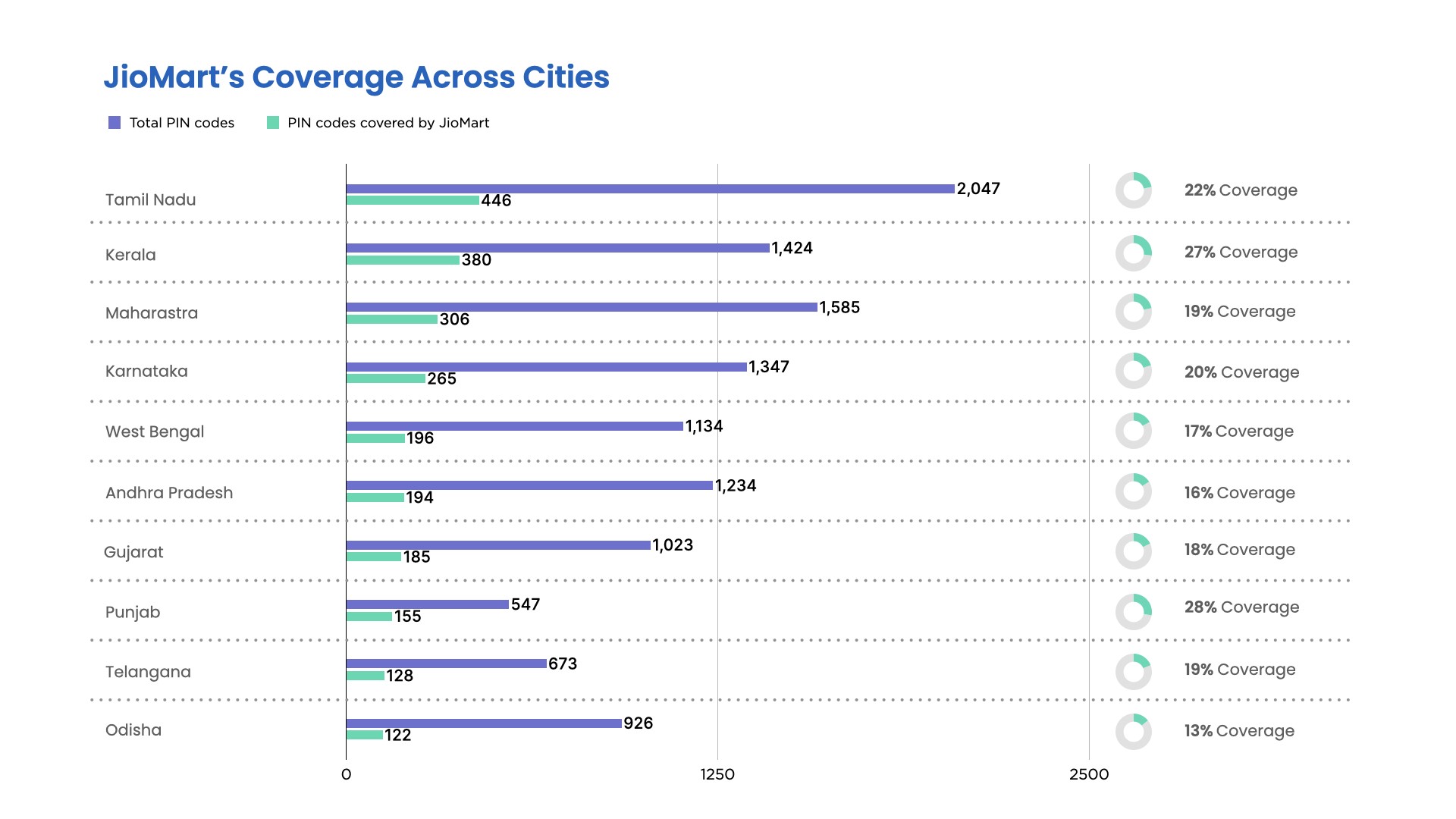Click the Andhra Pradesh purple bar 1,234
This screenshot has height=819, width=1456.
click(x=529, y=485)
